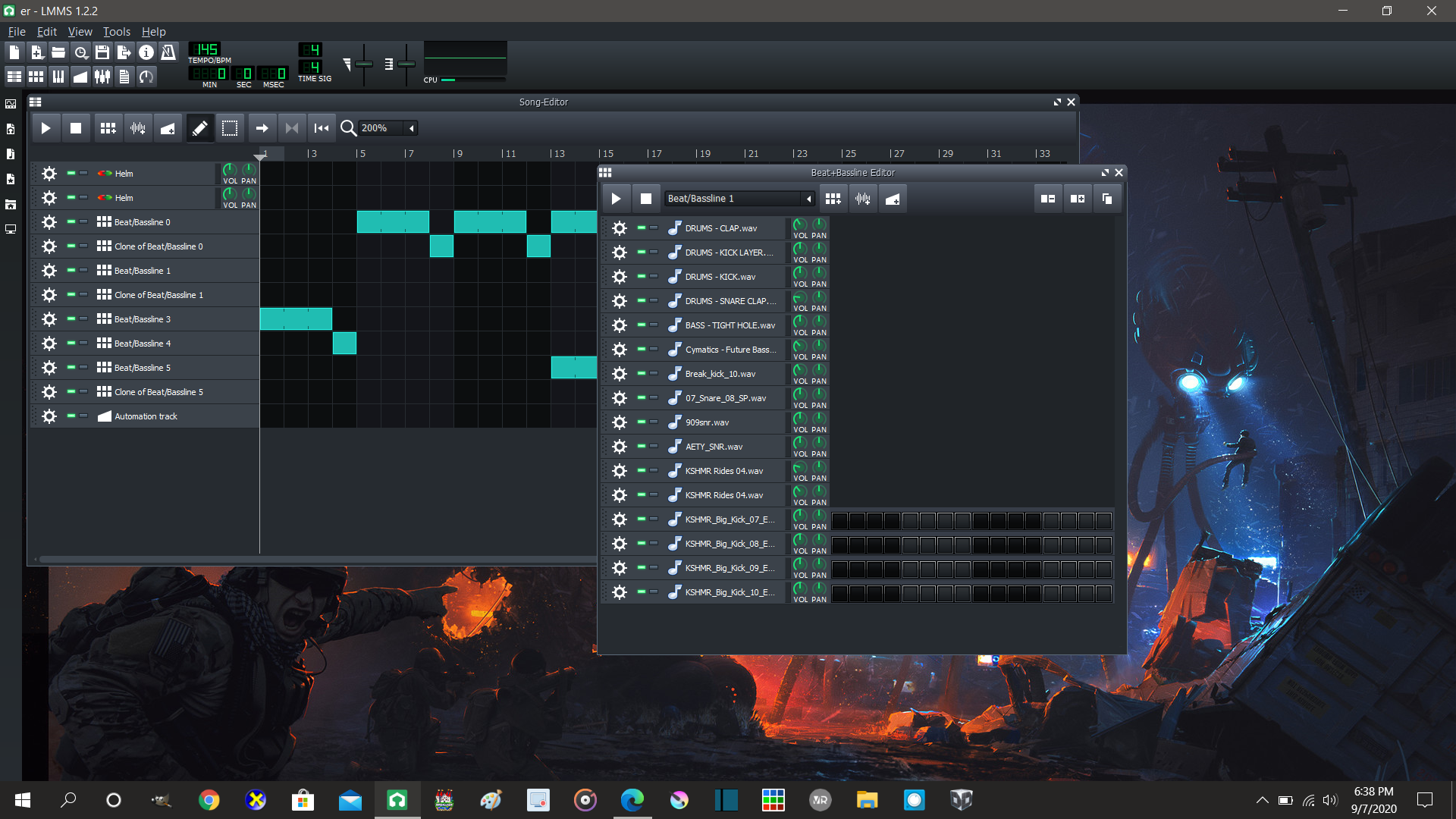This screenshot has width=1456, height=819.
Task: Open an existing project folder icon
Action: click(x=58, y=52)
